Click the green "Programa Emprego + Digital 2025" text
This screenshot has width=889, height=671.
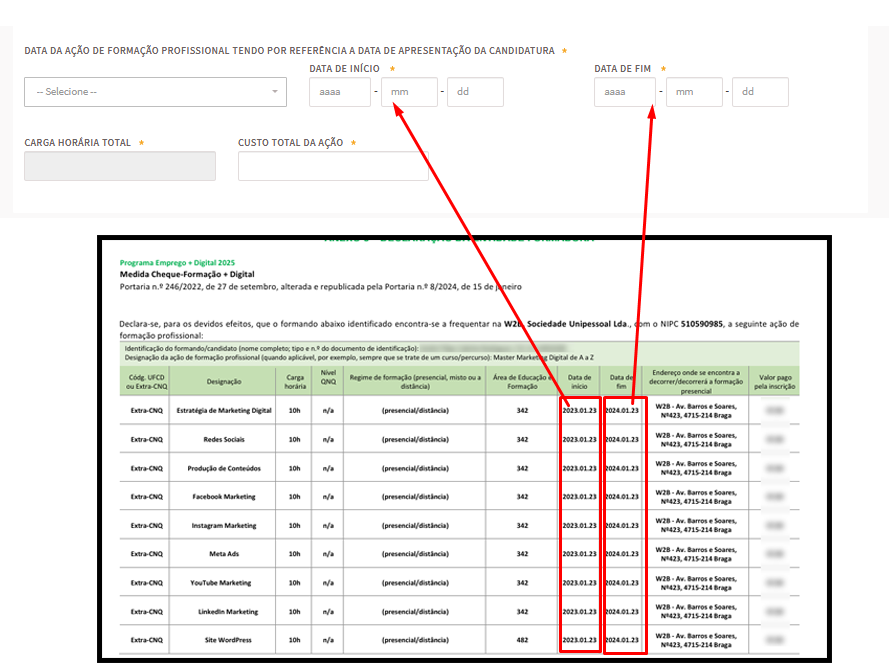177,262
